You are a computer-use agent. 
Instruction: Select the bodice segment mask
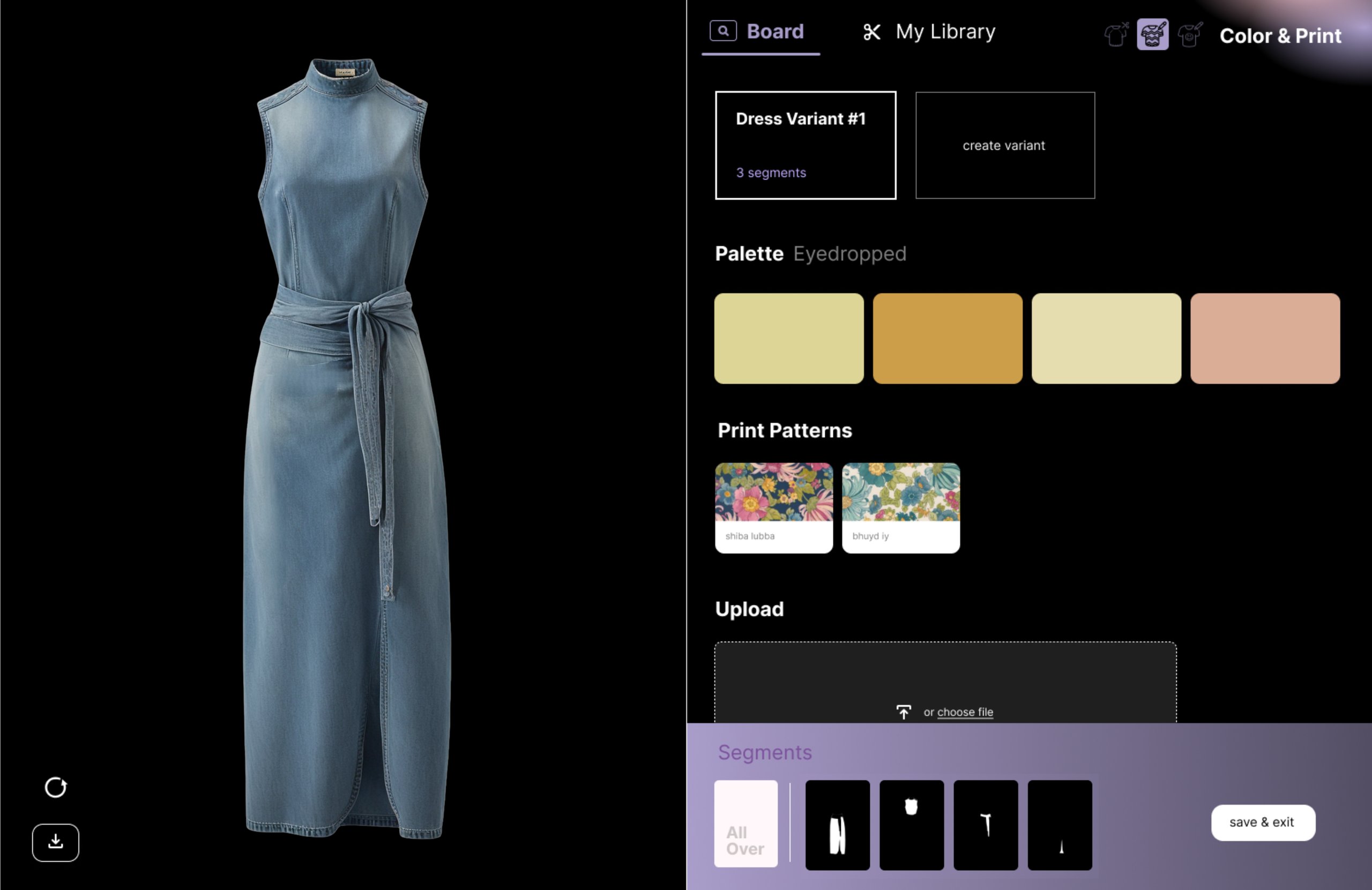(x=911, y=825)
